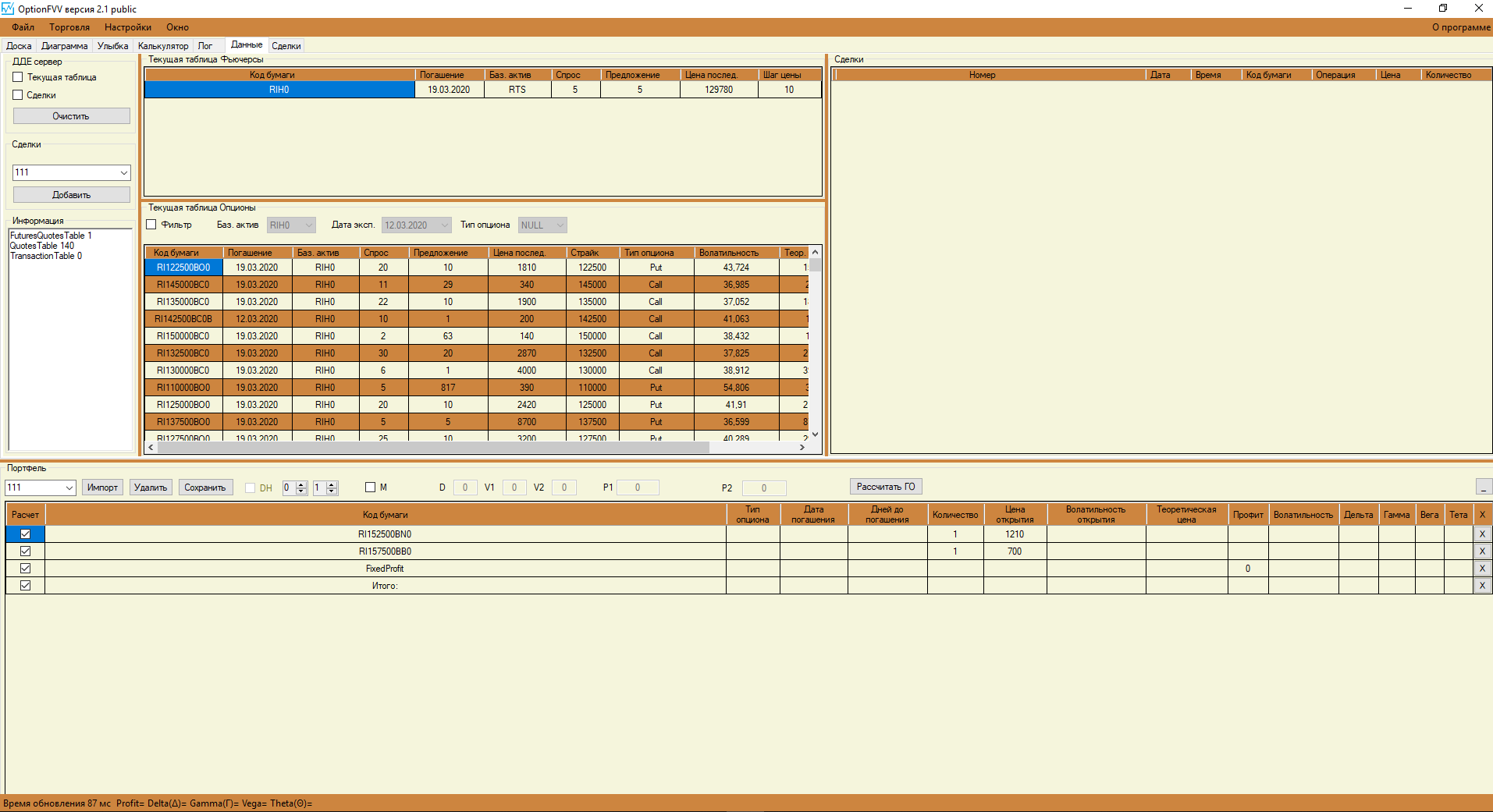Click the X button on the Итого row
1493x812 pixels.
(x=1482, y=586)
